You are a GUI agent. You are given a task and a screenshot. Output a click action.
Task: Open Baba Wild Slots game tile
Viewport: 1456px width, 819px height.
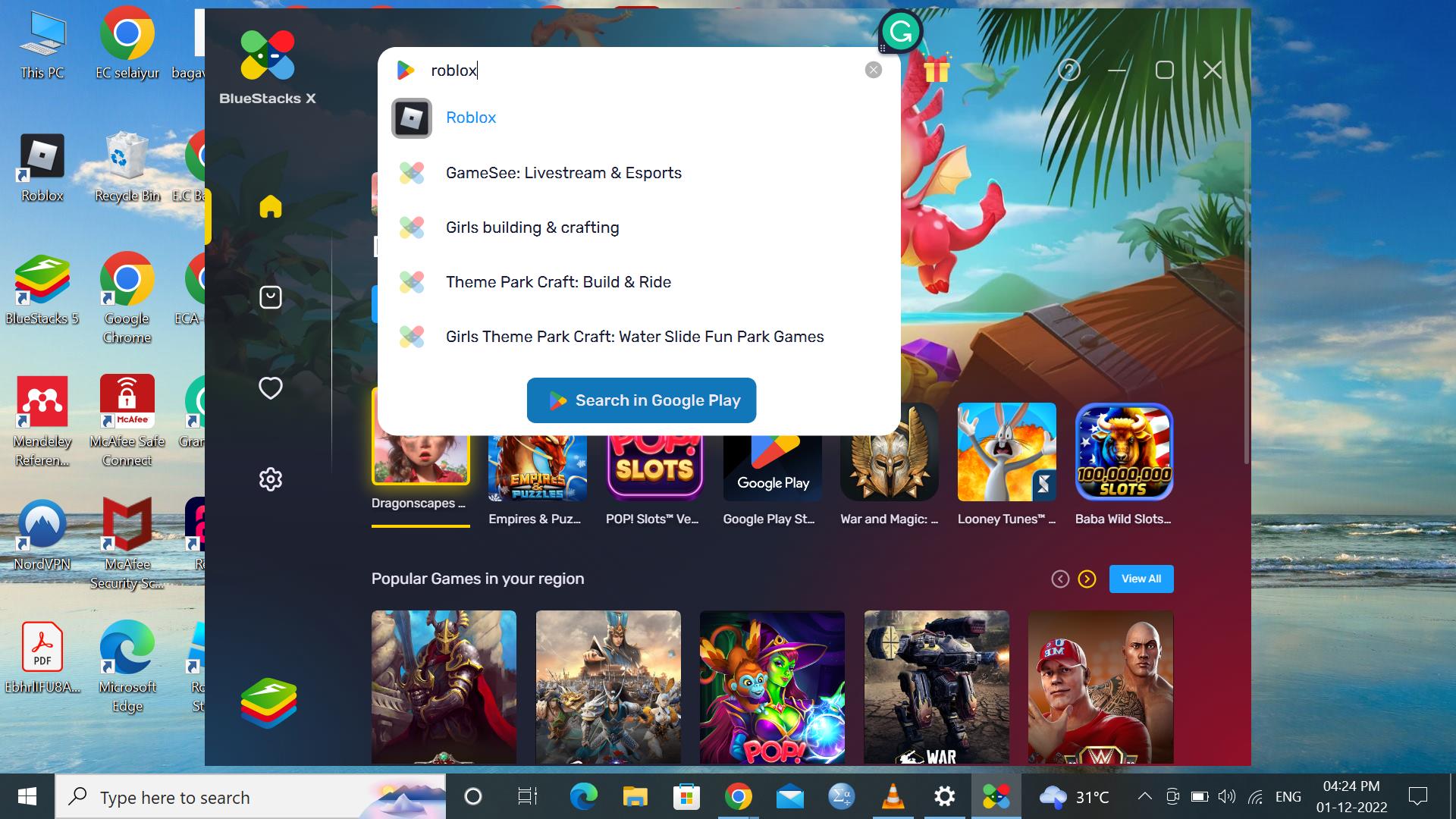click(1124, 464)
